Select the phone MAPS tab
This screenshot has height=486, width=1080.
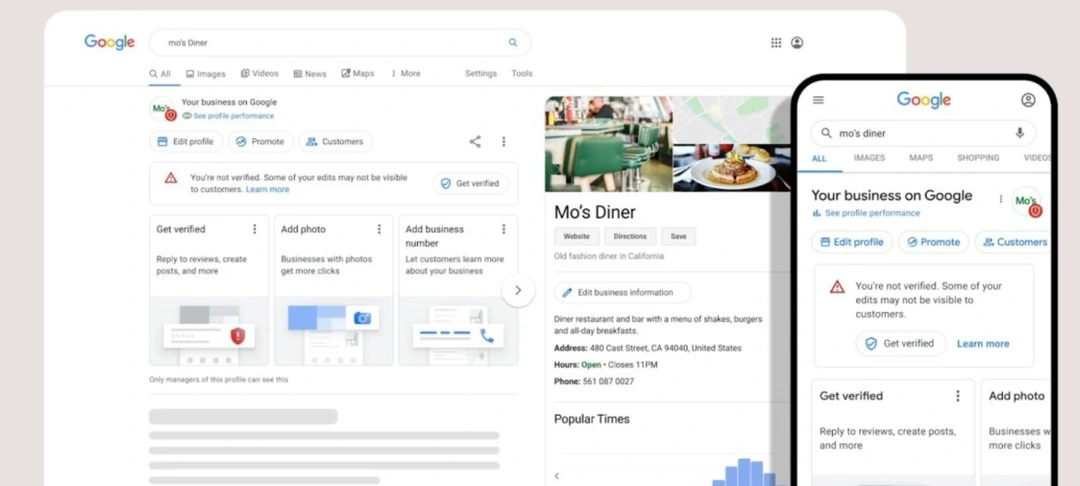click(921, 158)
